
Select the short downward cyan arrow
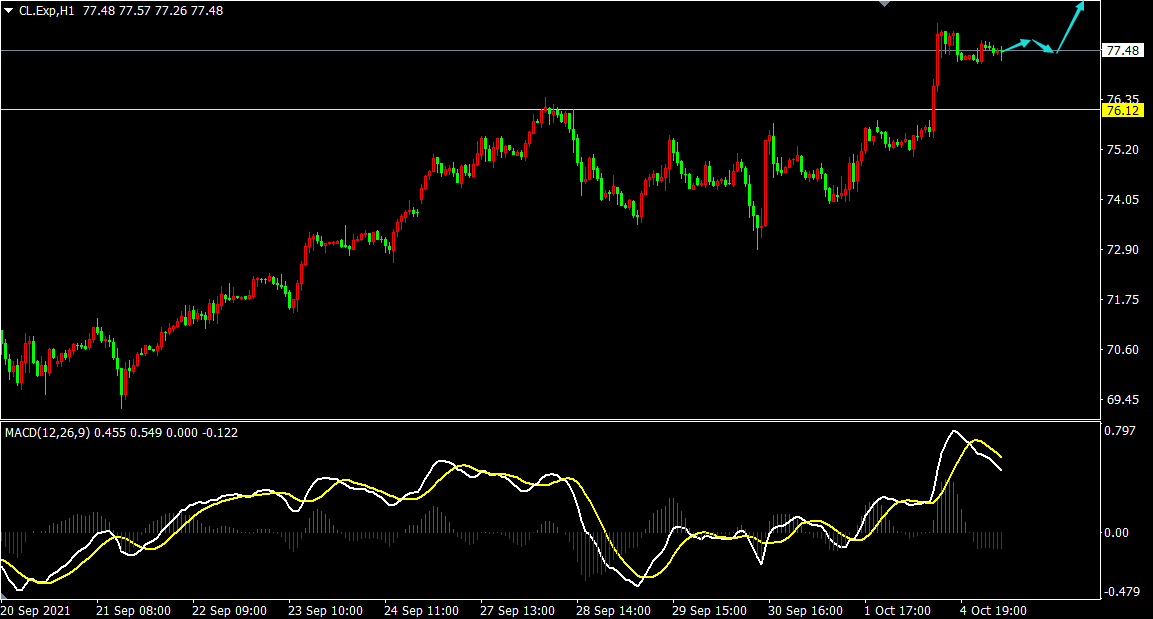pos(1044,47)
